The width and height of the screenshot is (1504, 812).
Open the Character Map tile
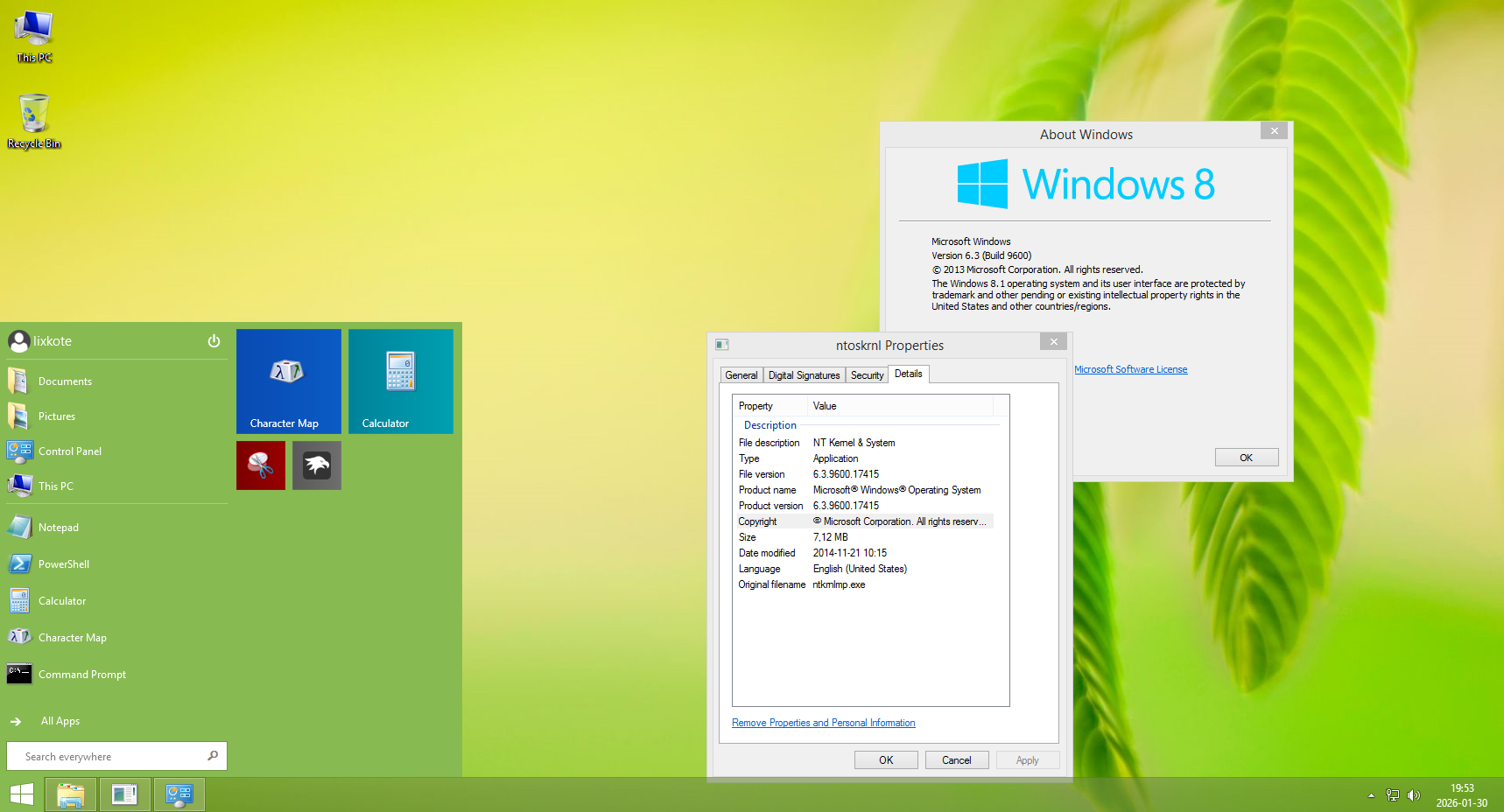288,381
